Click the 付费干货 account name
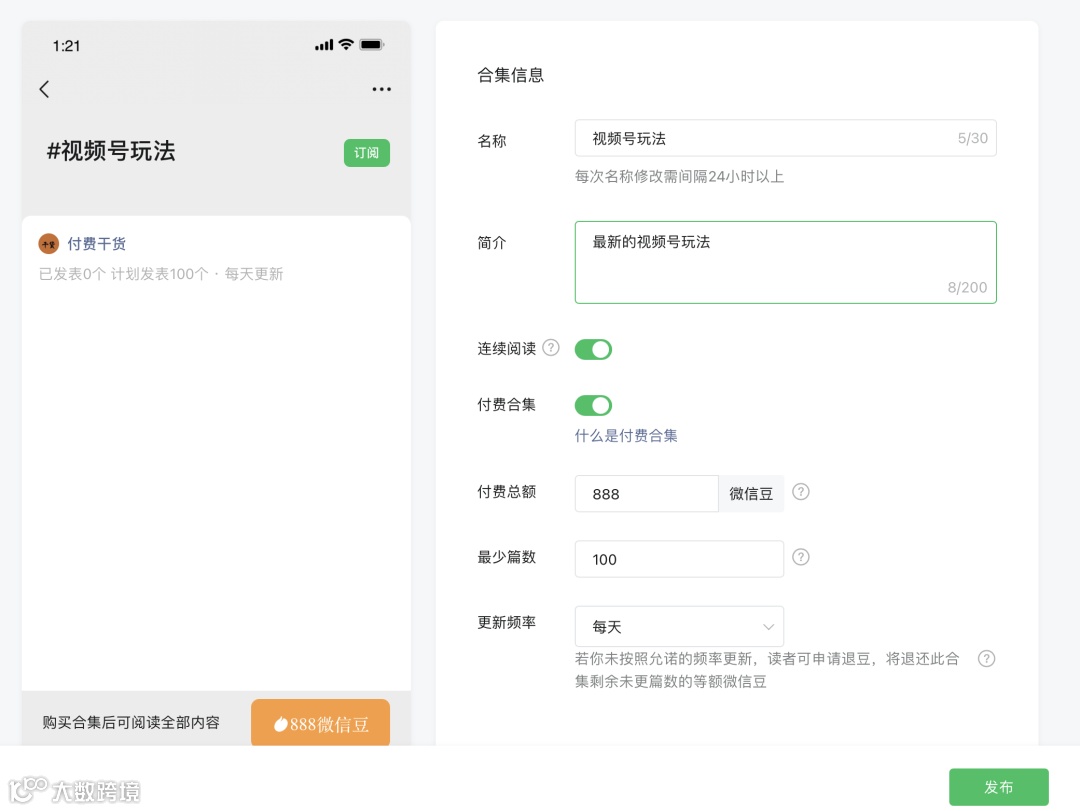Image resolution: width=1080 pixels, height=811 pixels. tap(96, 243)
